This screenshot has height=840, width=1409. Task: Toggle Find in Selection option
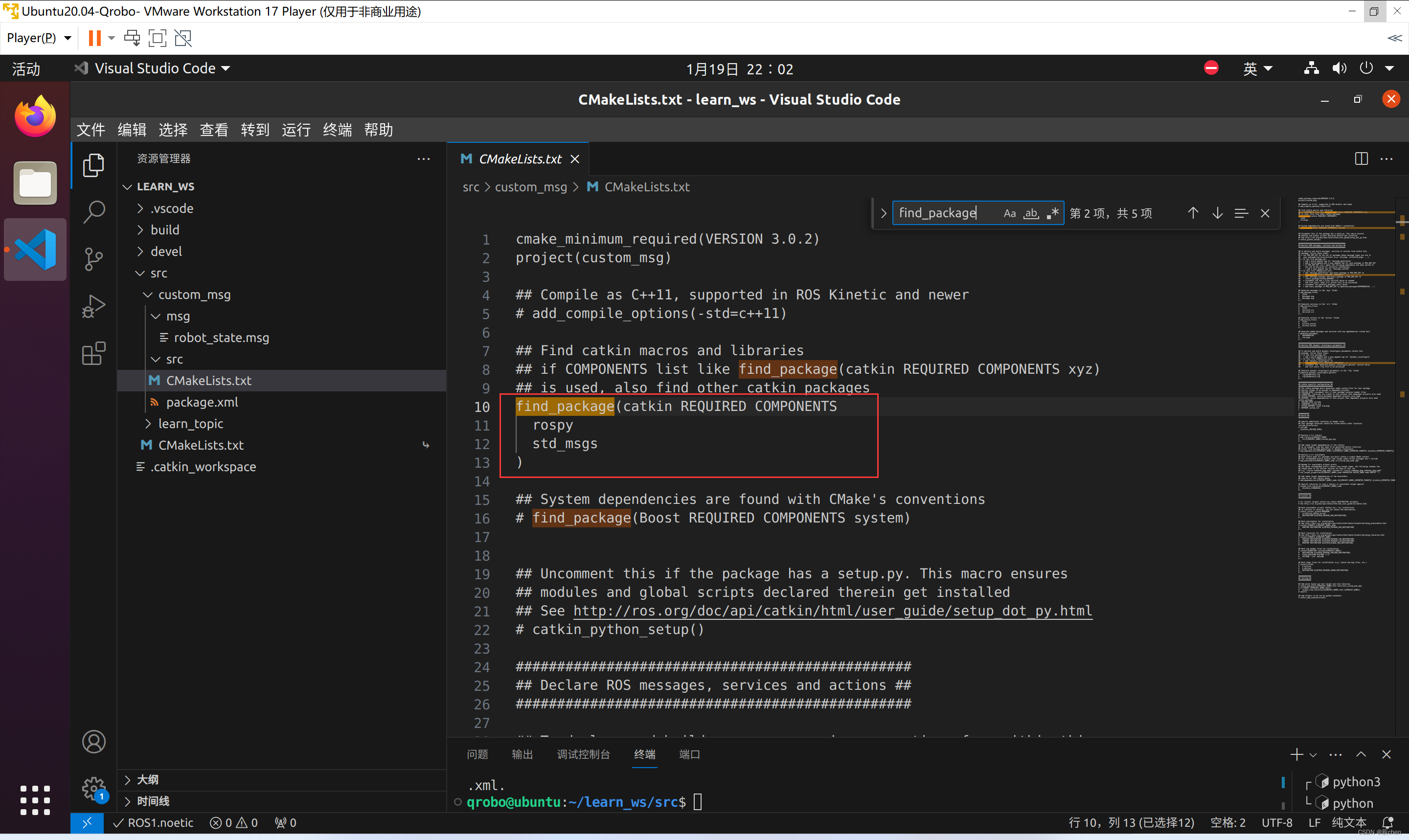click(x=1241, y=213)
